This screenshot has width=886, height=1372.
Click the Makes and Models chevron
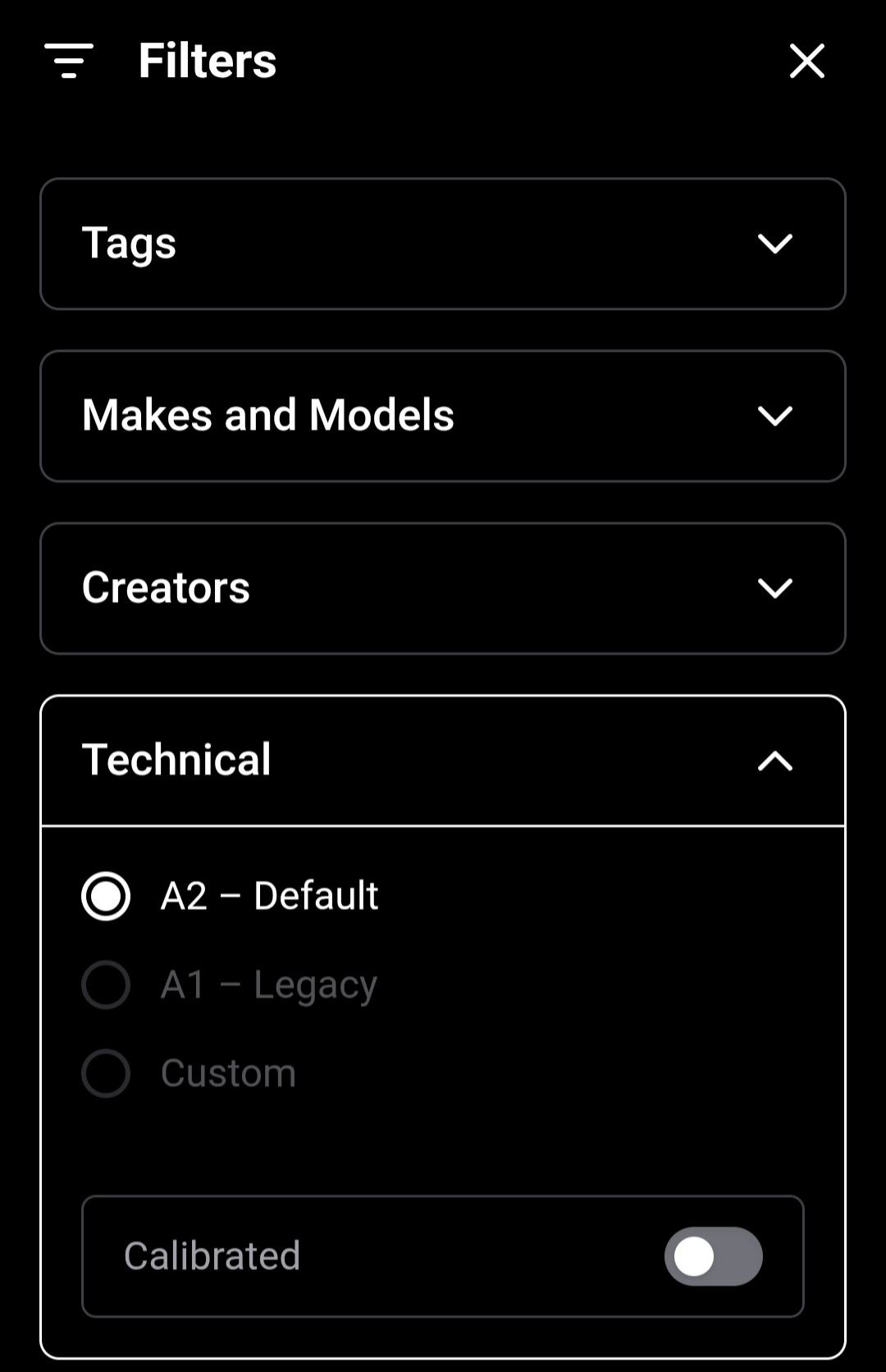point(774,416)
